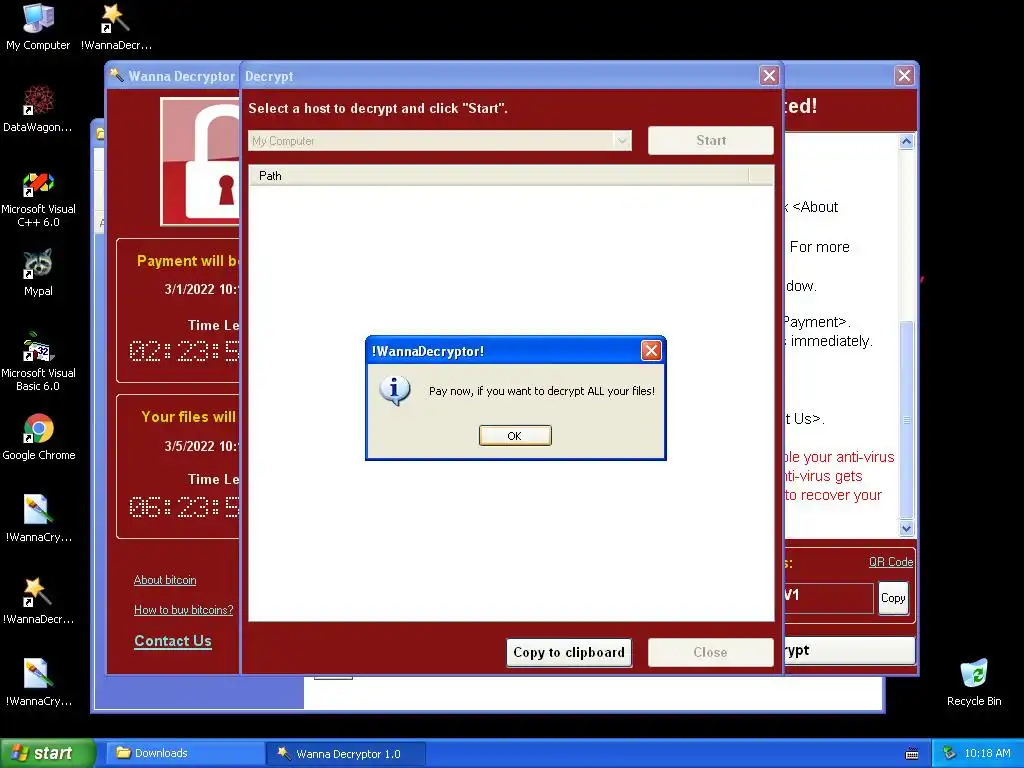Click the 3/1/2022 payment raise date

[202, 289]
